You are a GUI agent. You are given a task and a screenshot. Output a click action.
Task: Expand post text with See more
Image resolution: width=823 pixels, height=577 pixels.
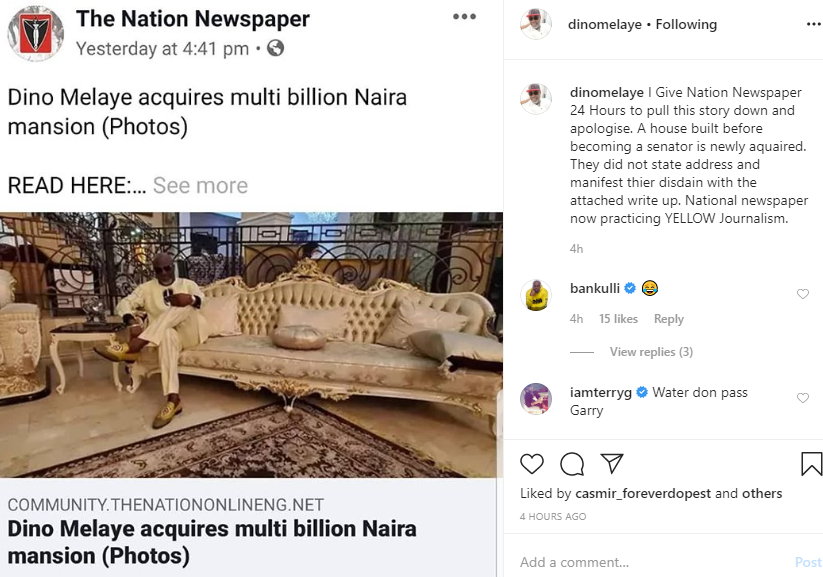point(200,186)
